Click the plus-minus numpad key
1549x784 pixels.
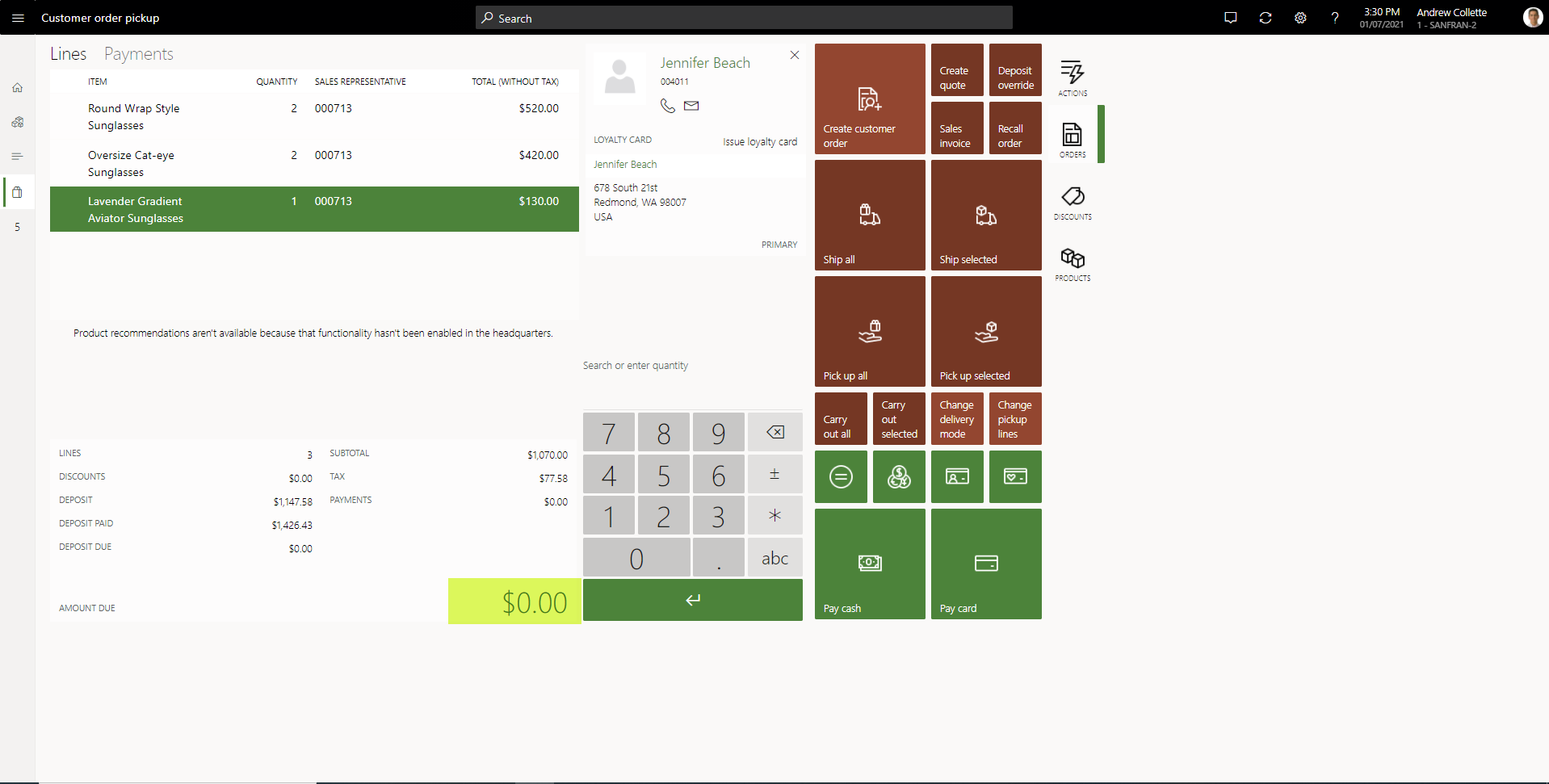pos(774,475)
